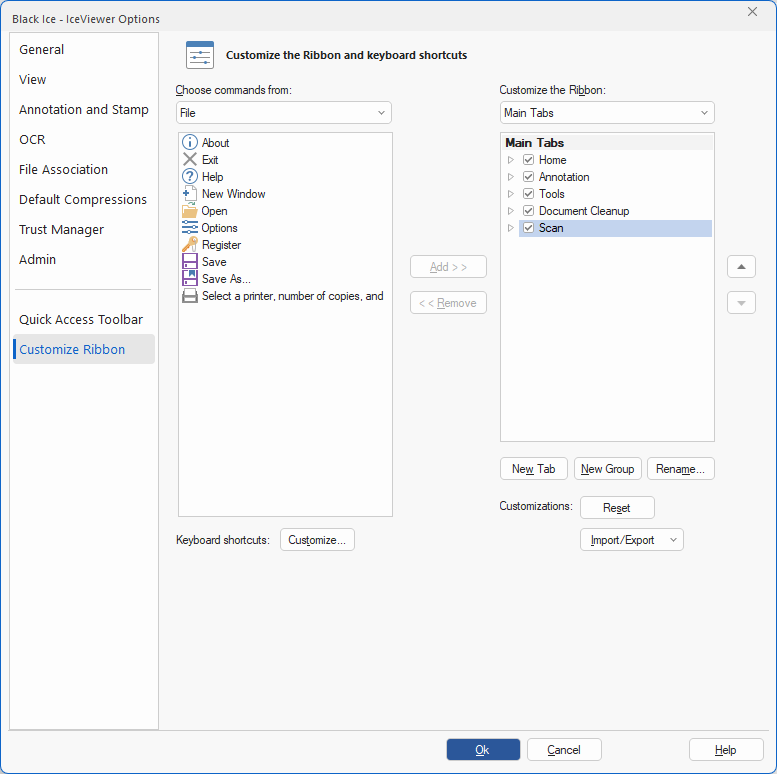
Task: Click the printer icon in command list
Action: [190, 296]
